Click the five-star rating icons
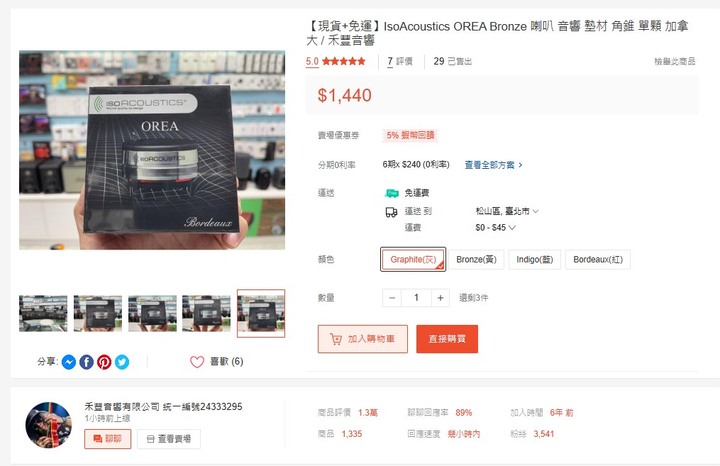 (x=343, y=61)
